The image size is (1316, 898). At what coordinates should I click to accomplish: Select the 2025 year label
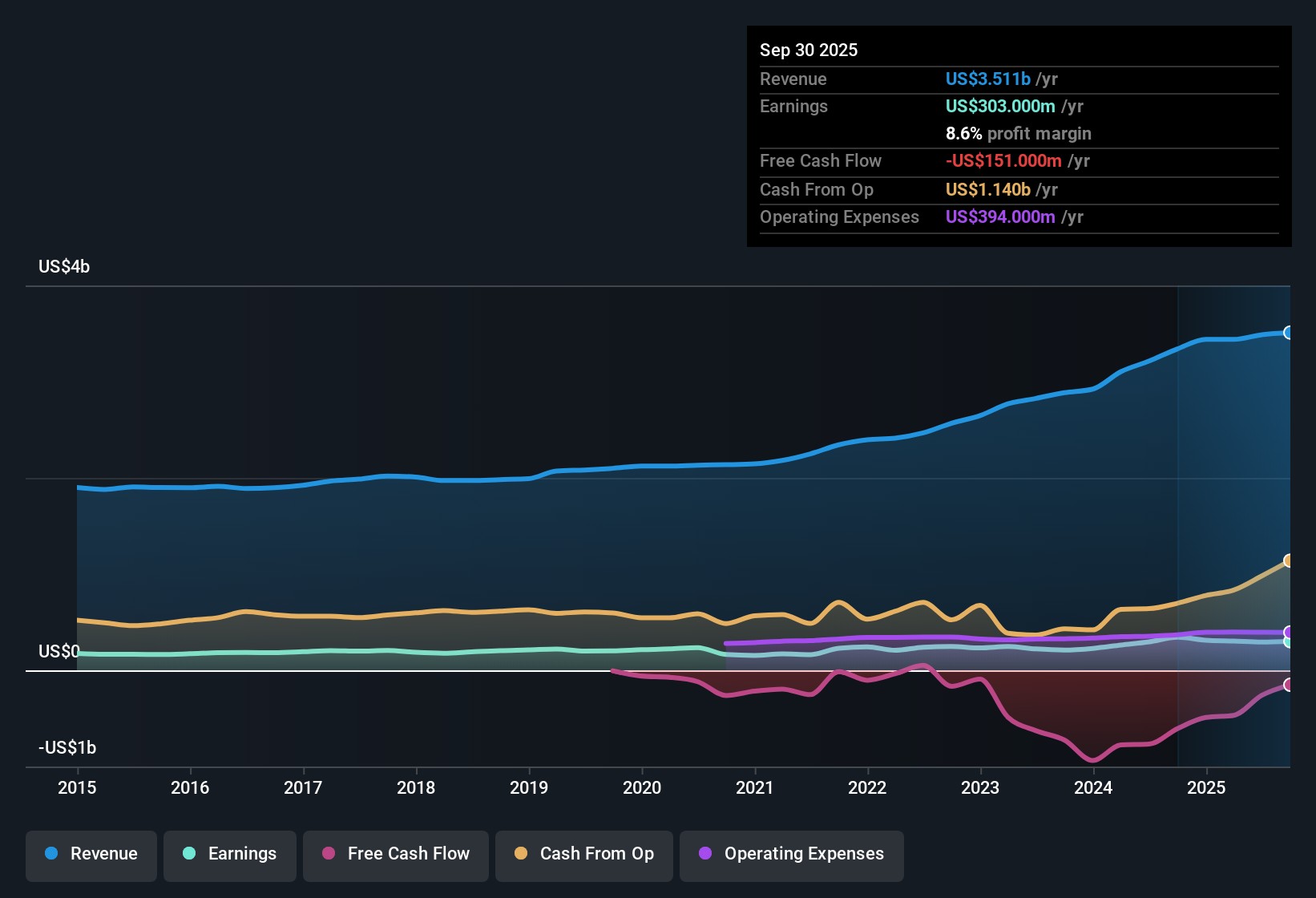coord(1207,788)
